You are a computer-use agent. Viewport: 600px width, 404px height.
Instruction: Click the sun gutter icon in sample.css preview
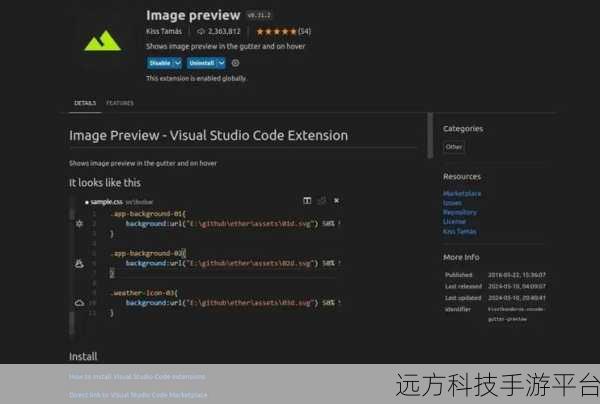click(x=79, y=223)
